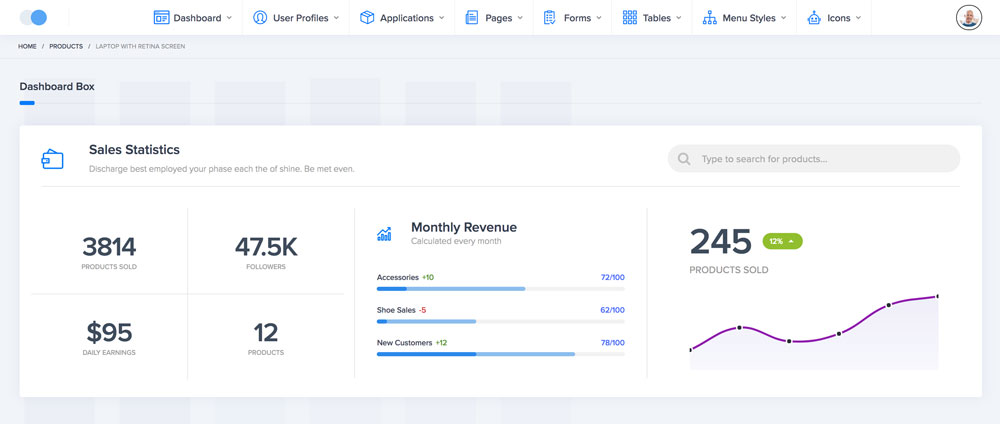
Task: Open the Tables menu
Action: pos(657,18)
